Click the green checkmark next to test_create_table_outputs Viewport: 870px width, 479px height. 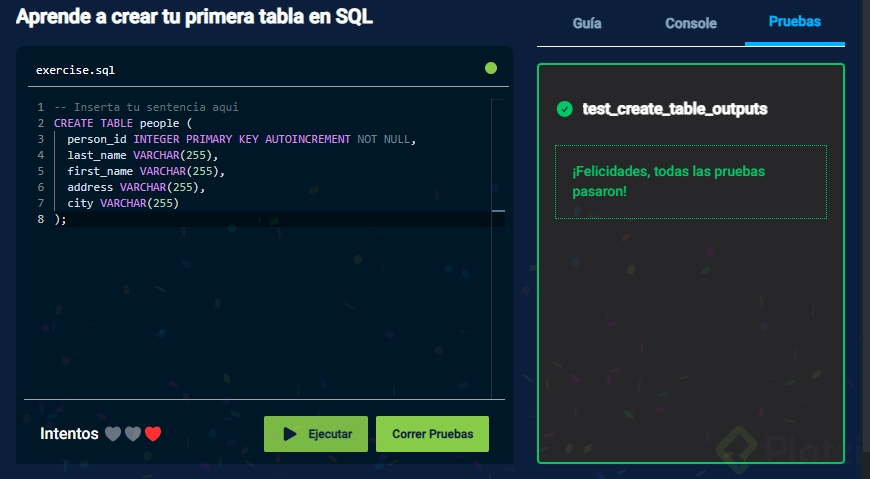click(x=564, y=109)
